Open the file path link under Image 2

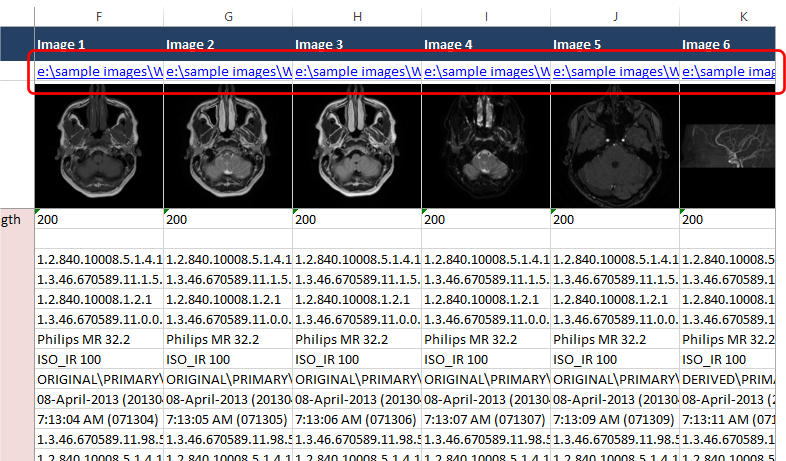(x=228, y=72)
